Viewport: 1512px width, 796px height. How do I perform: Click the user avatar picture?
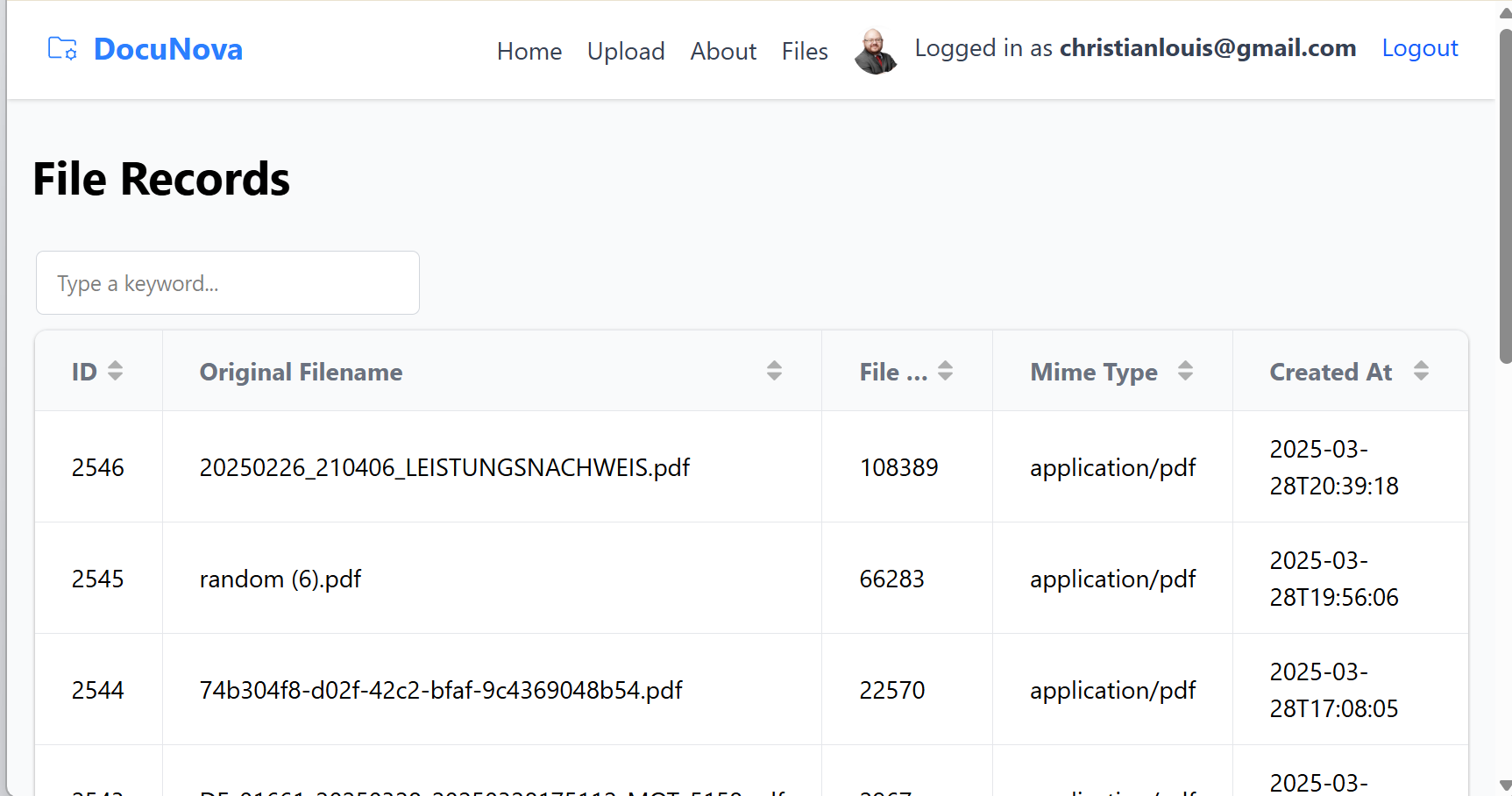[x=876, y=51]
